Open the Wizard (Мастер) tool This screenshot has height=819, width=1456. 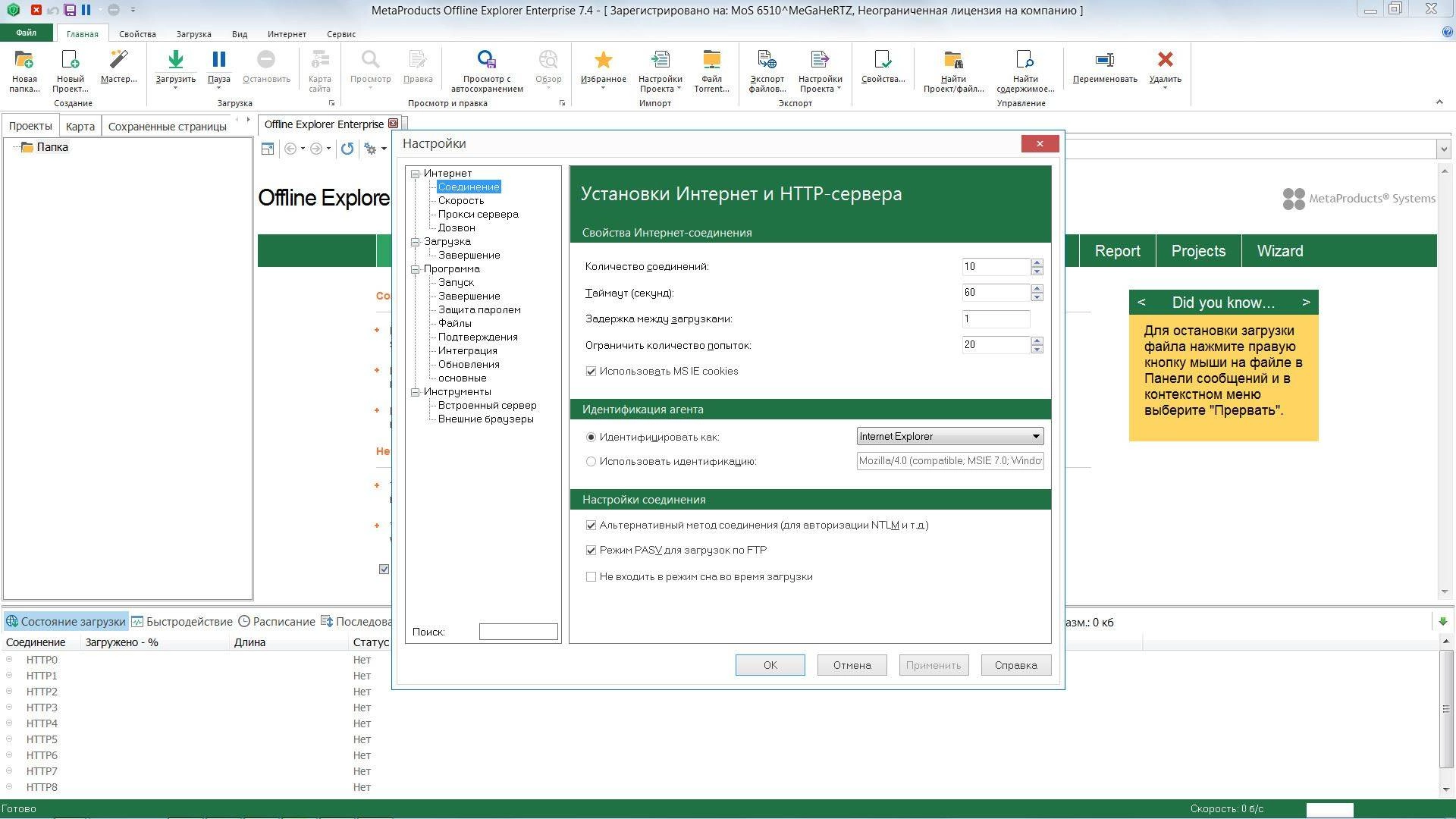coord(119,60)
